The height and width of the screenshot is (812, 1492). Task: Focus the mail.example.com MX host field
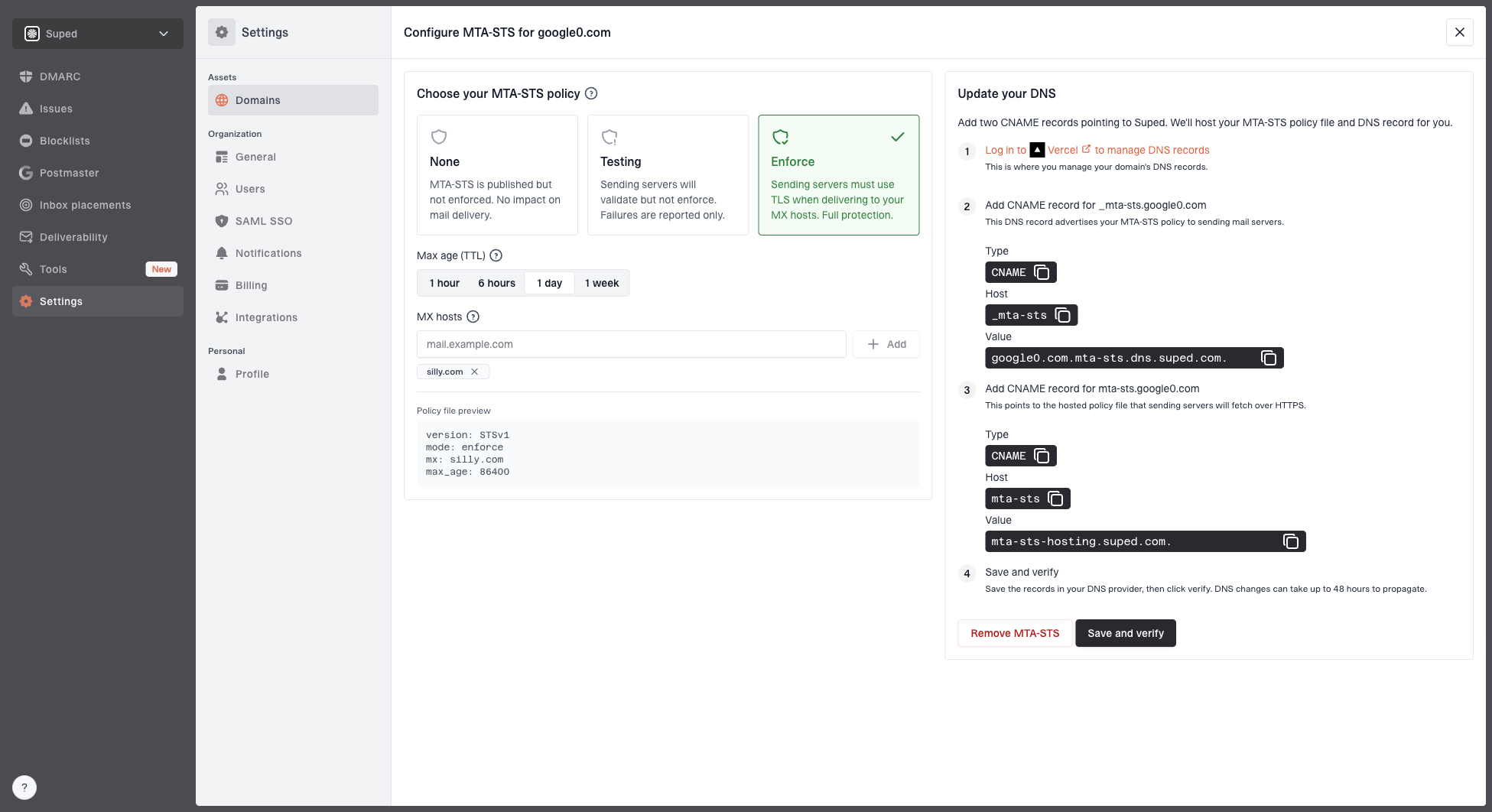tap(631, 344)
